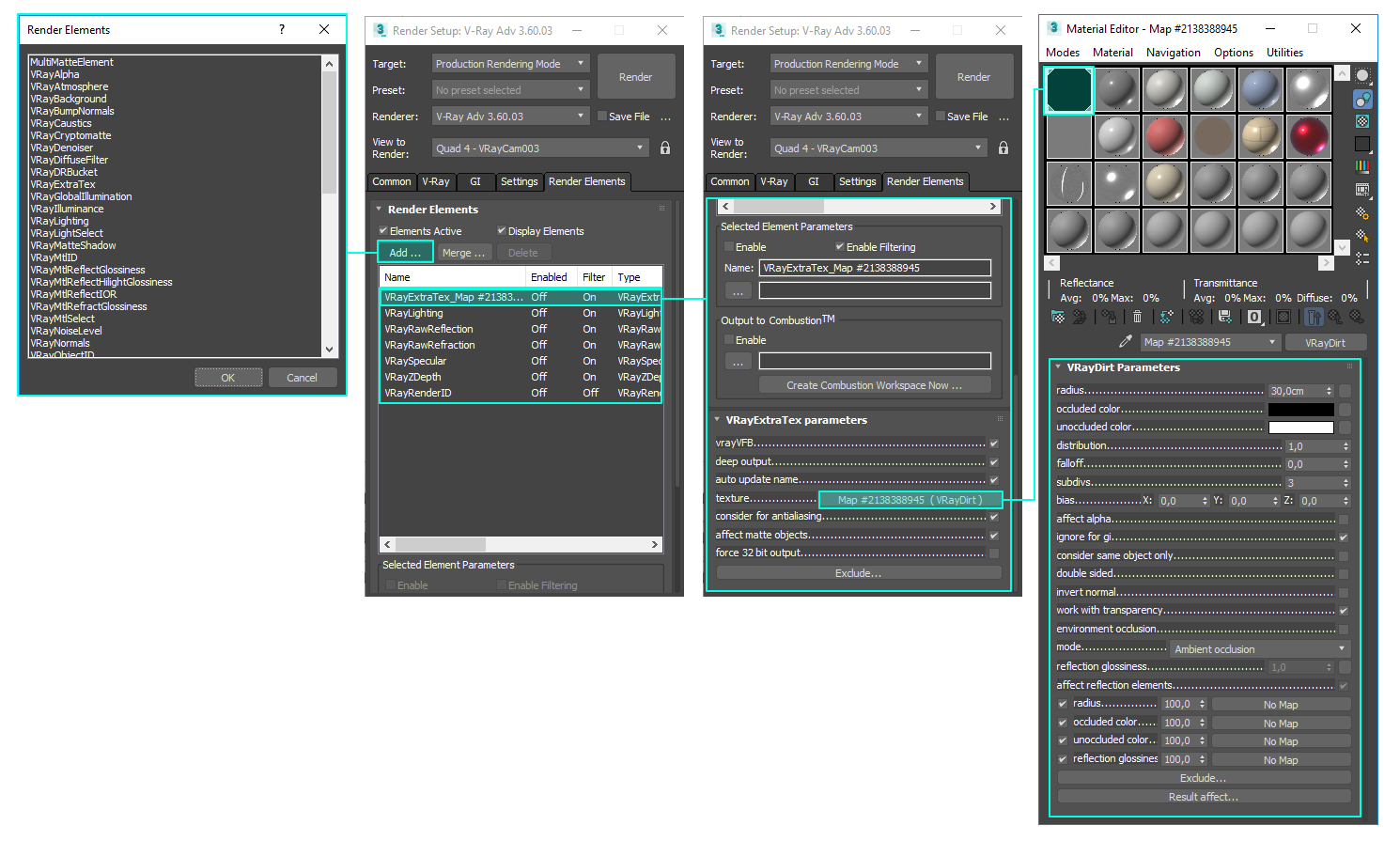Open Navigation menu in Material Editor
The image size is (1400, 841).
pyautogui.click(x=1173, y=53)
